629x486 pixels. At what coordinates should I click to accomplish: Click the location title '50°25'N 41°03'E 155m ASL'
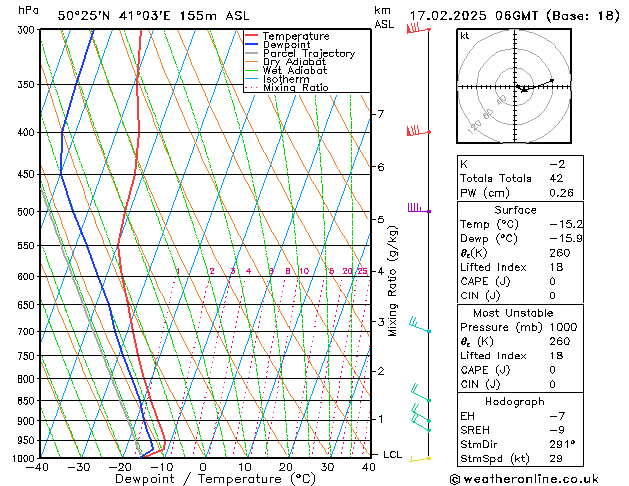pos(153,16)
